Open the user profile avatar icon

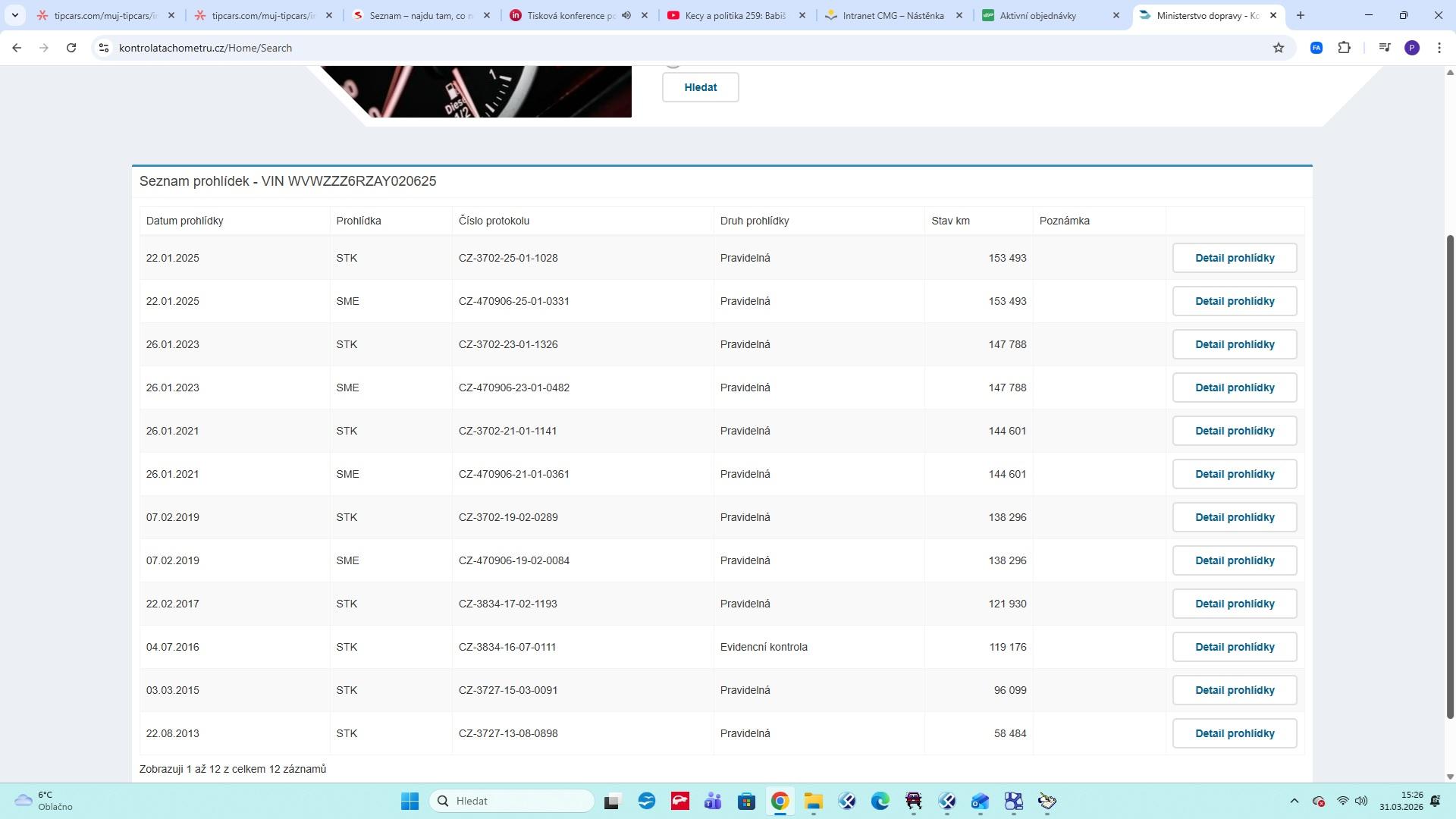[x=1412, y=48]
